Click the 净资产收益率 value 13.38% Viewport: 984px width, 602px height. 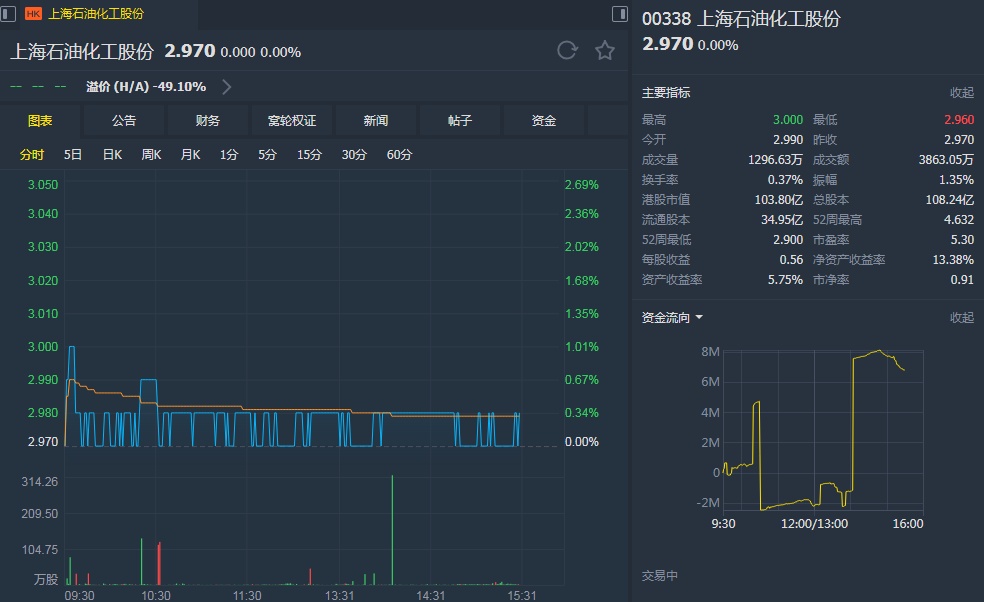tap(953, 260)
